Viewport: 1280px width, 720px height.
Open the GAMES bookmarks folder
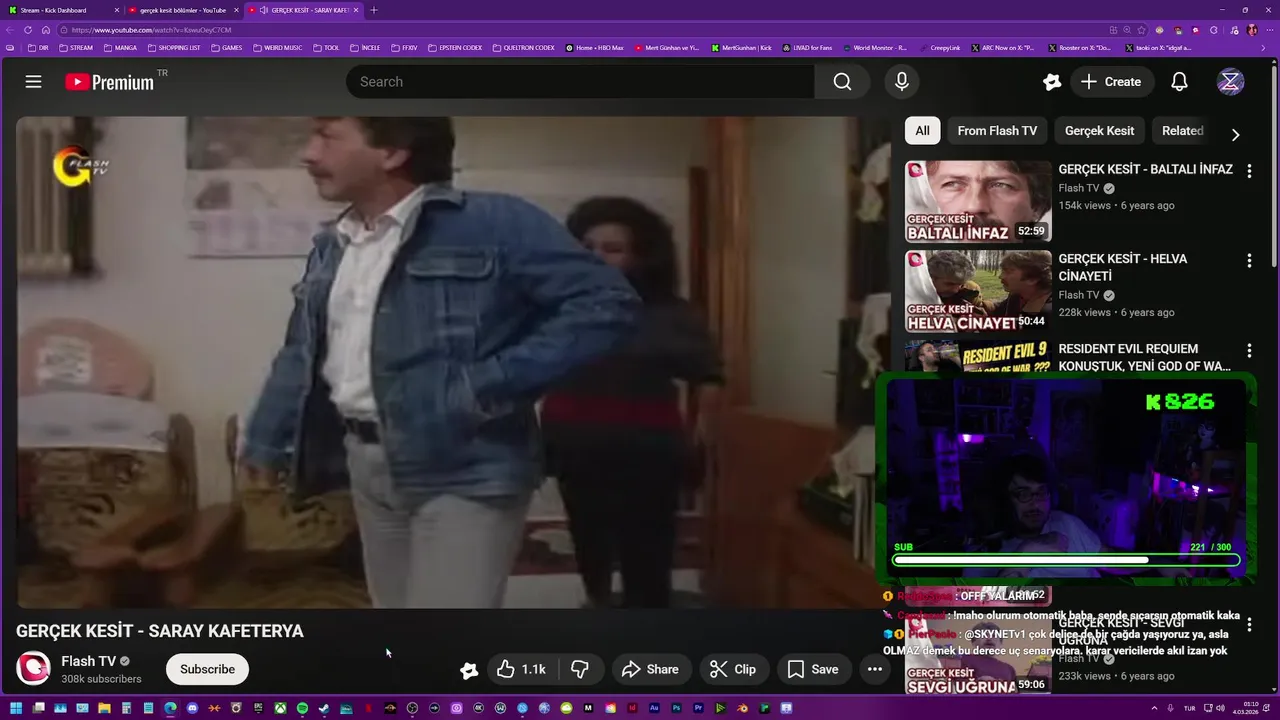coord(227,48)
